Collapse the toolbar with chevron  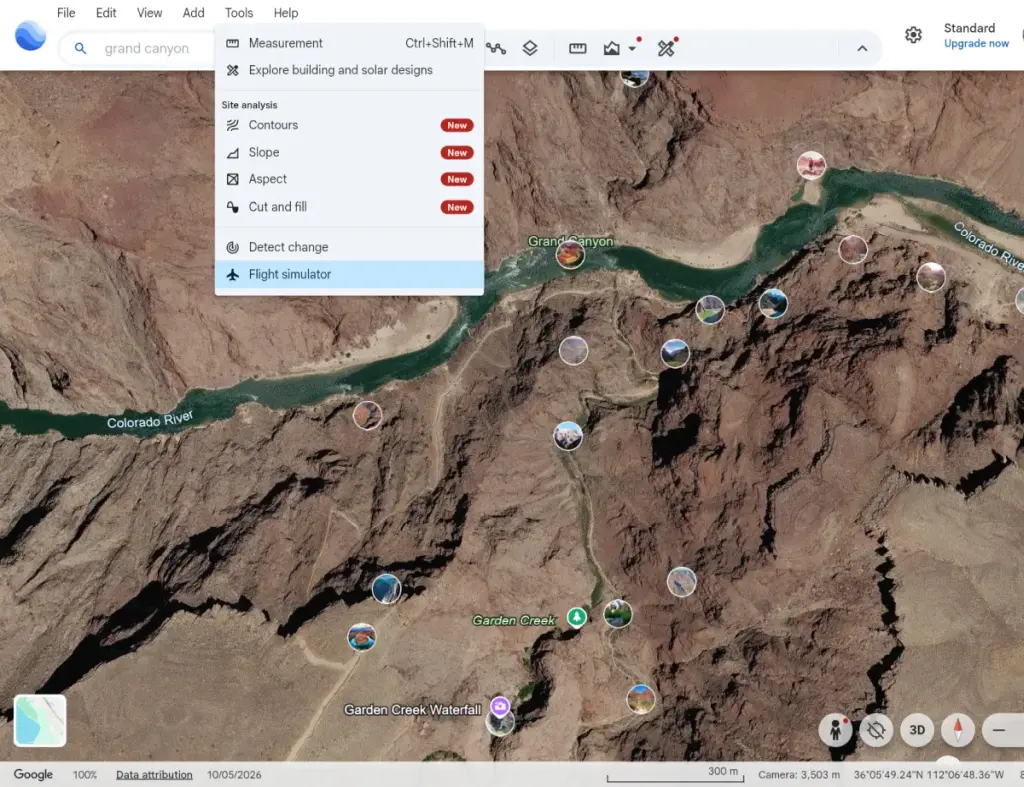pyautogui.click(x=862, y=48)
